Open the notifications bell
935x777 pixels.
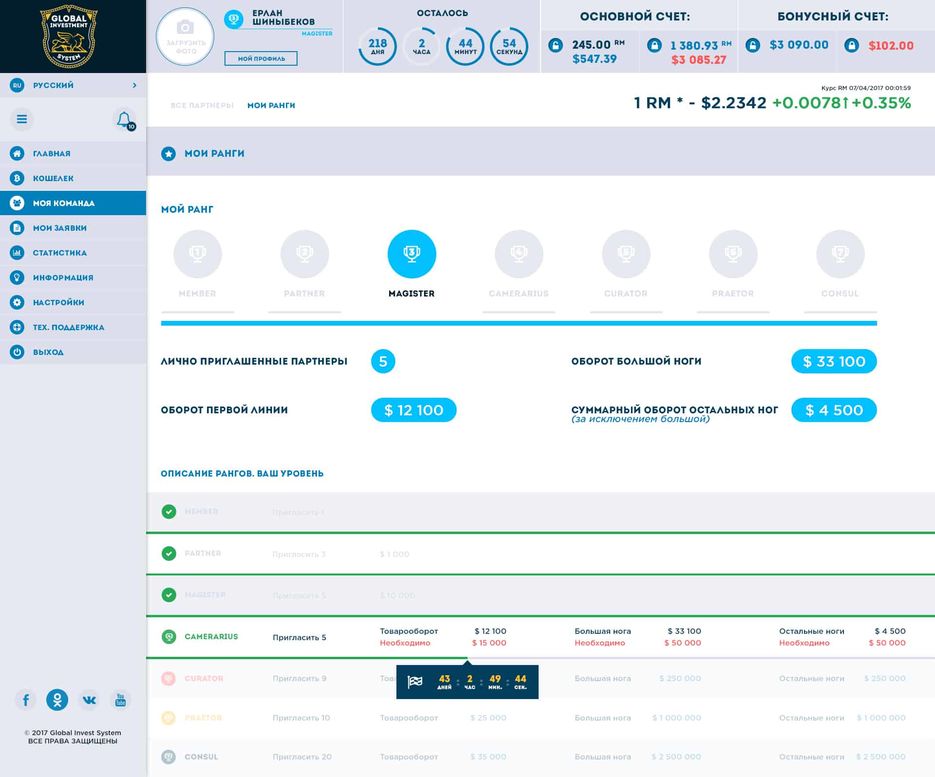[x=124, y=120]
